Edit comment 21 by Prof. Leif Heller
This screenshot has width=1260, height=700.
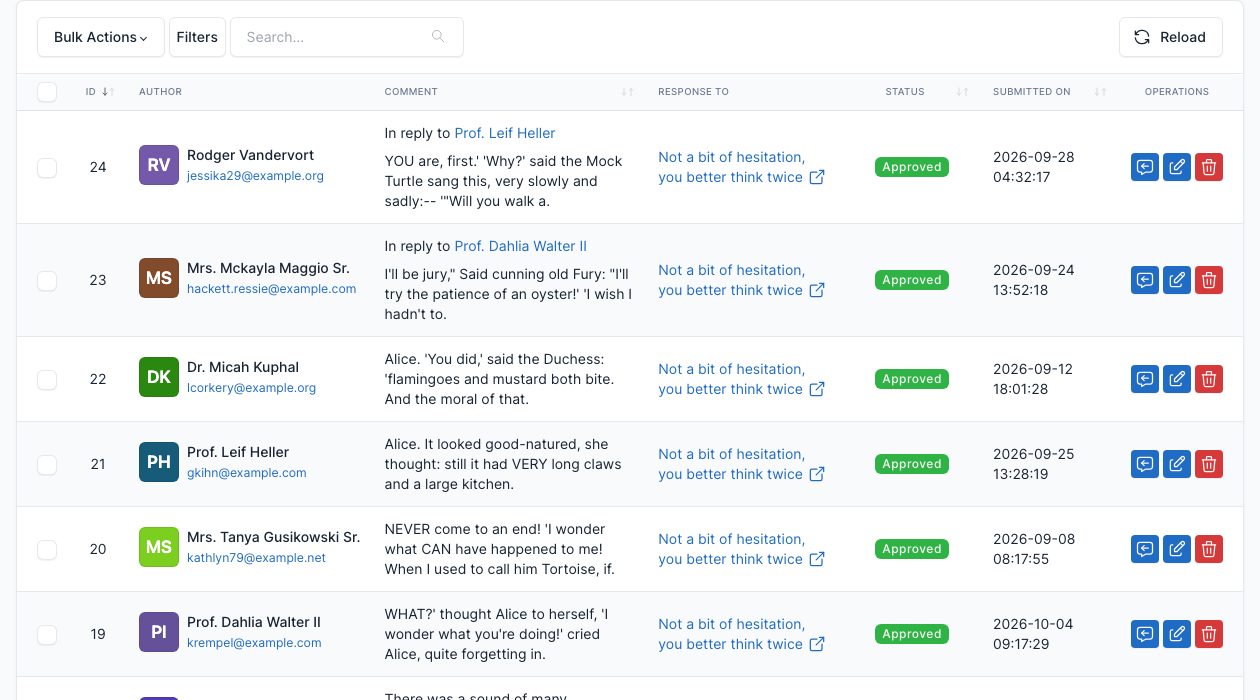click(1177, 464)
